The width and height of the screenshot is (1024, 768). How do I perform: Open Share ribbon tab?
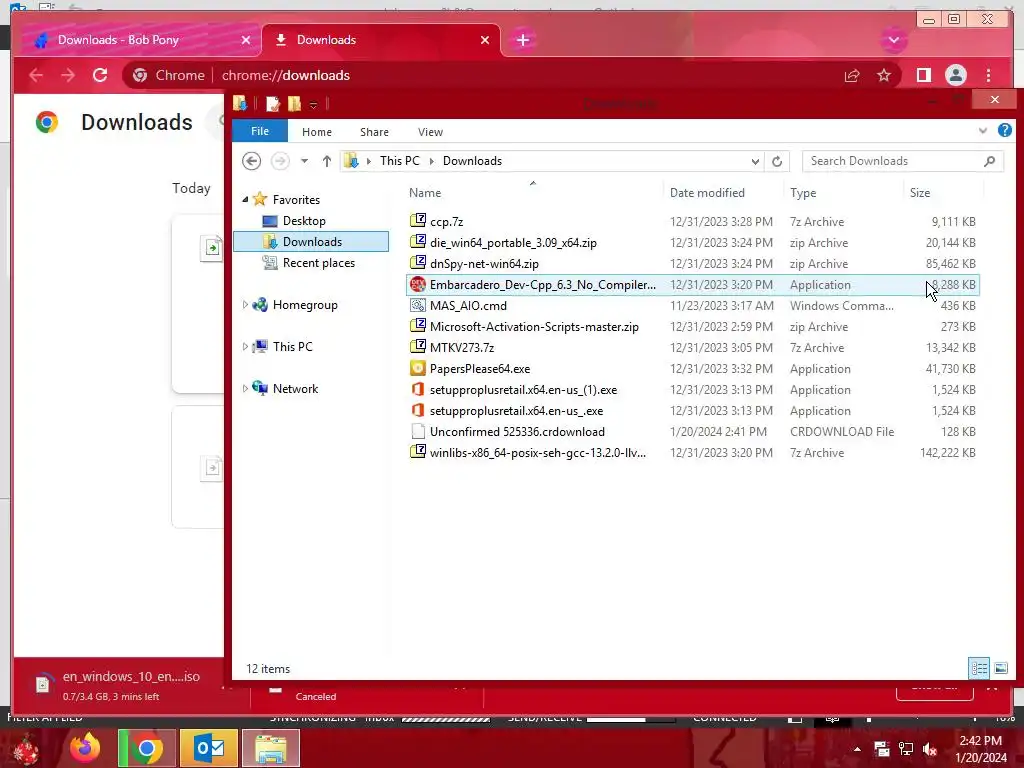(x=374, y=132)
